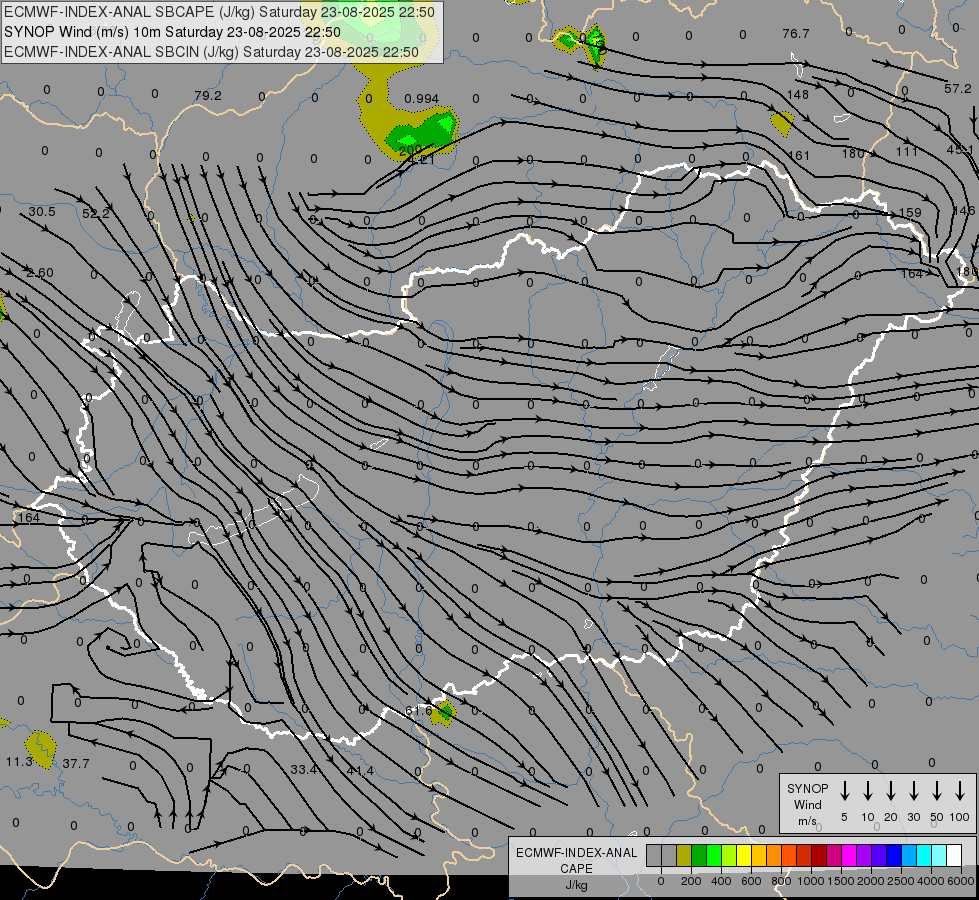Click the 400 tick label on CAPE scale
The width and height of the screenshot is (979, 900).
point(721,881)
